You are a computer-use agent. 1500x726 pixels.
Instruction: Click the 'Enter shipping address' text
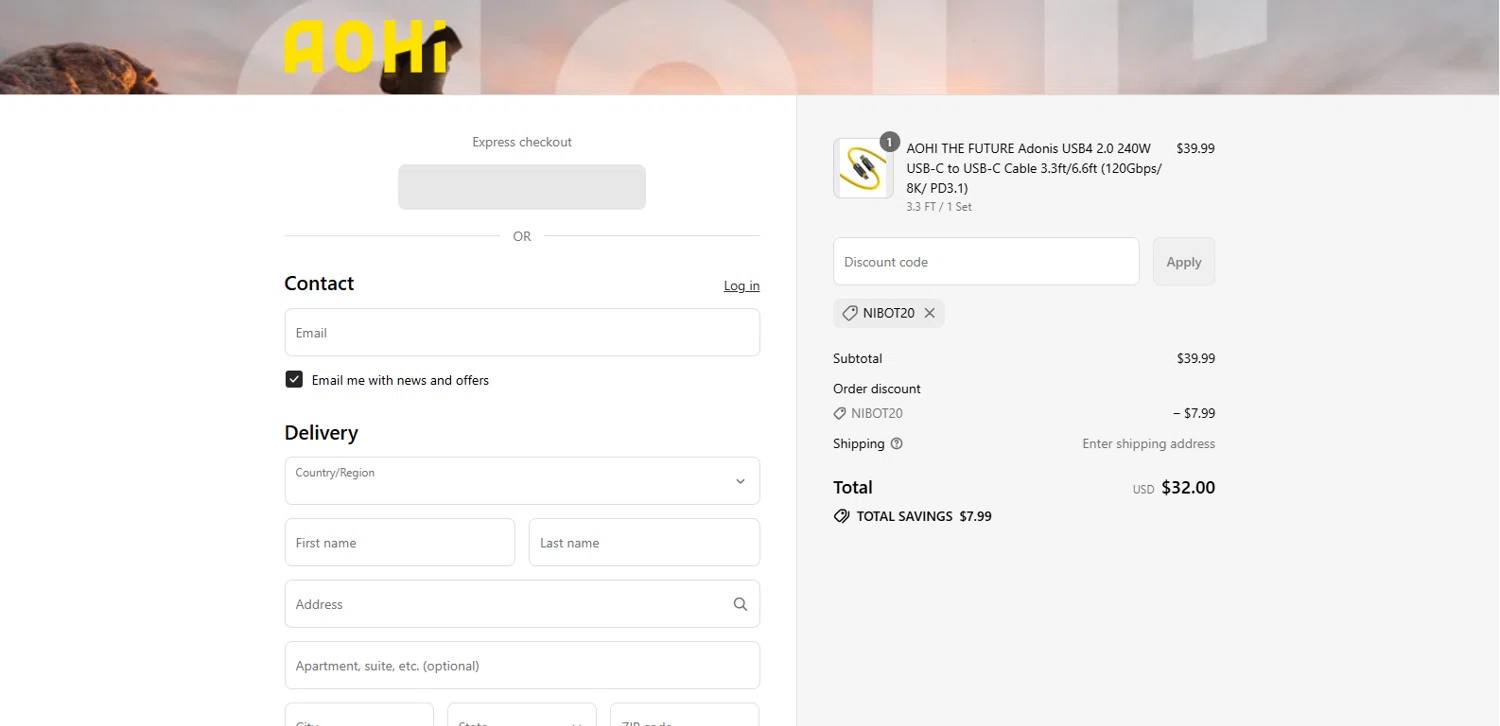point(1149,444)
